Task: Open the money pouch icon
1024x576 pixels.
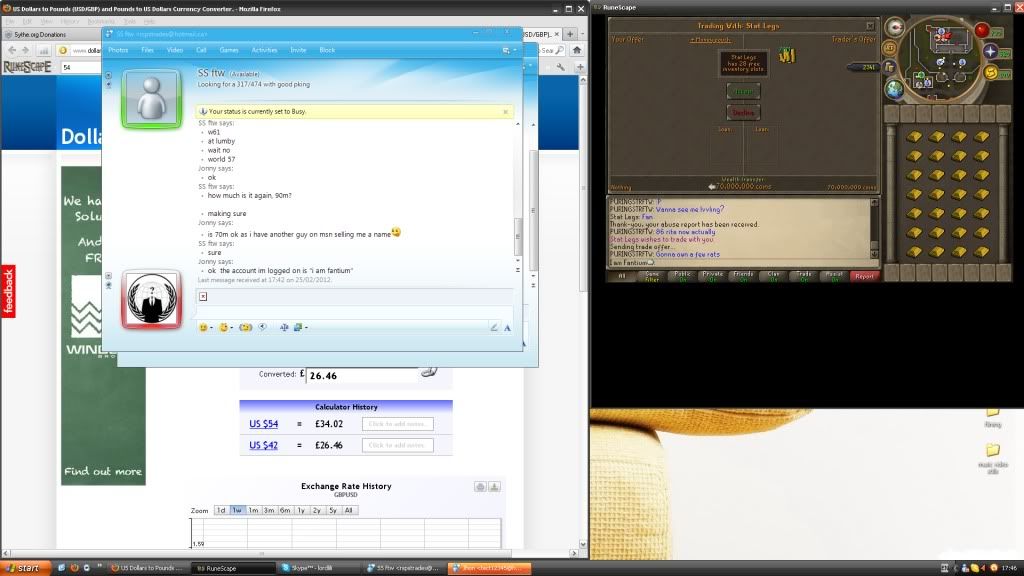Action: pyautogui.click(x=889, y=67)
